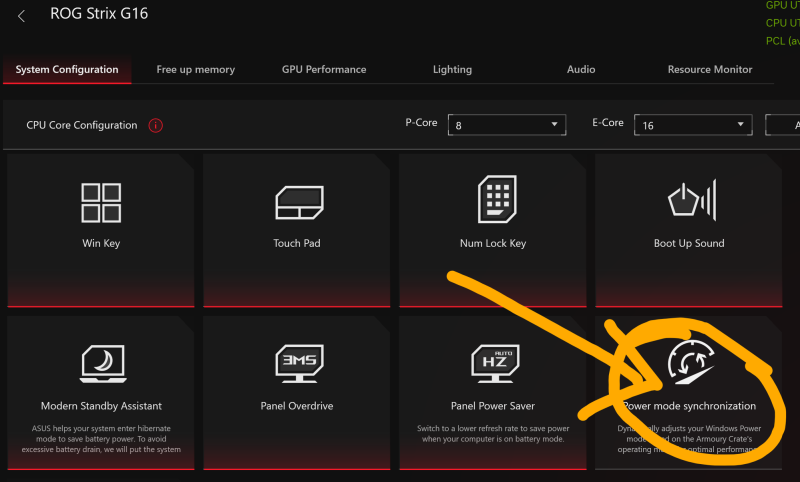Open the P-Core count dropdown
The height and width of the screenshot is (482, 800).
point(507,125)
